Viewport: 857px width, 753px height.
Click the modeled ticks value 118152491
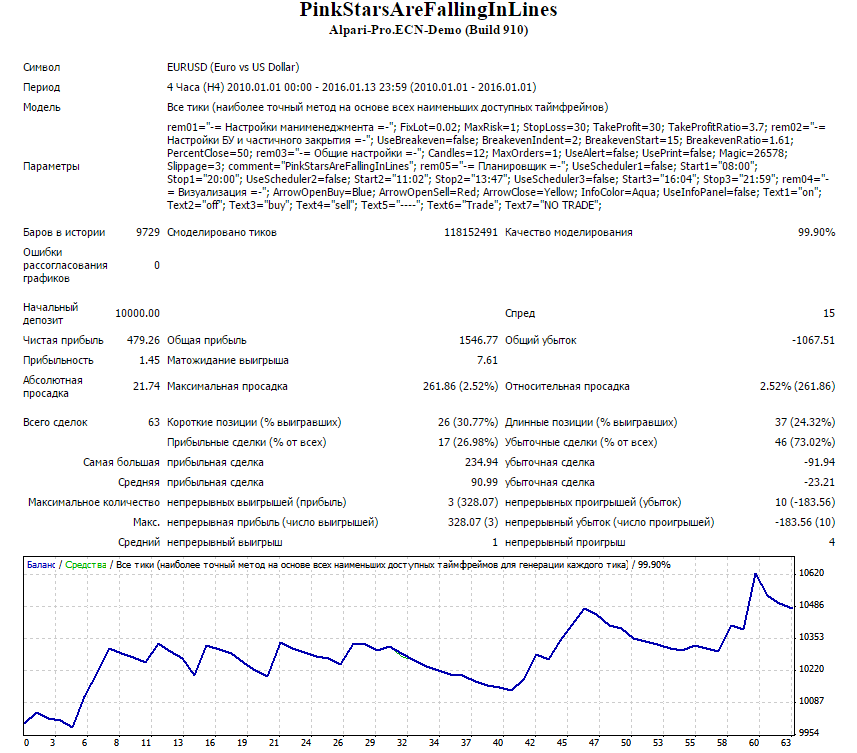[x=471, y=232]
